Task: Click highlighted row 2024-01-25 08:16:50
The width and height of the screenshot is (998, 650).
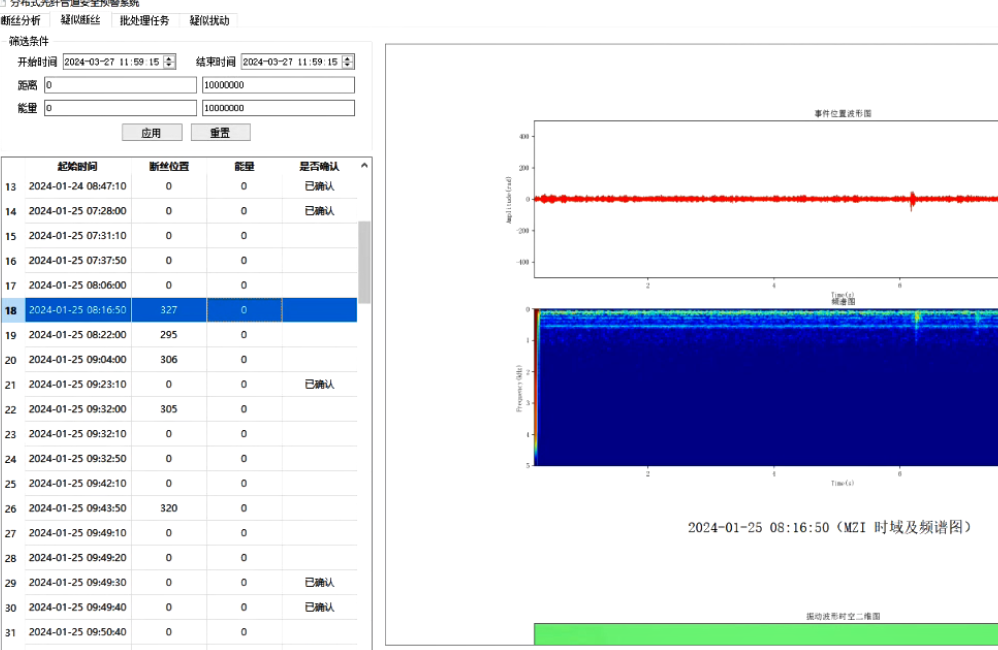Action: pos(179,310)
